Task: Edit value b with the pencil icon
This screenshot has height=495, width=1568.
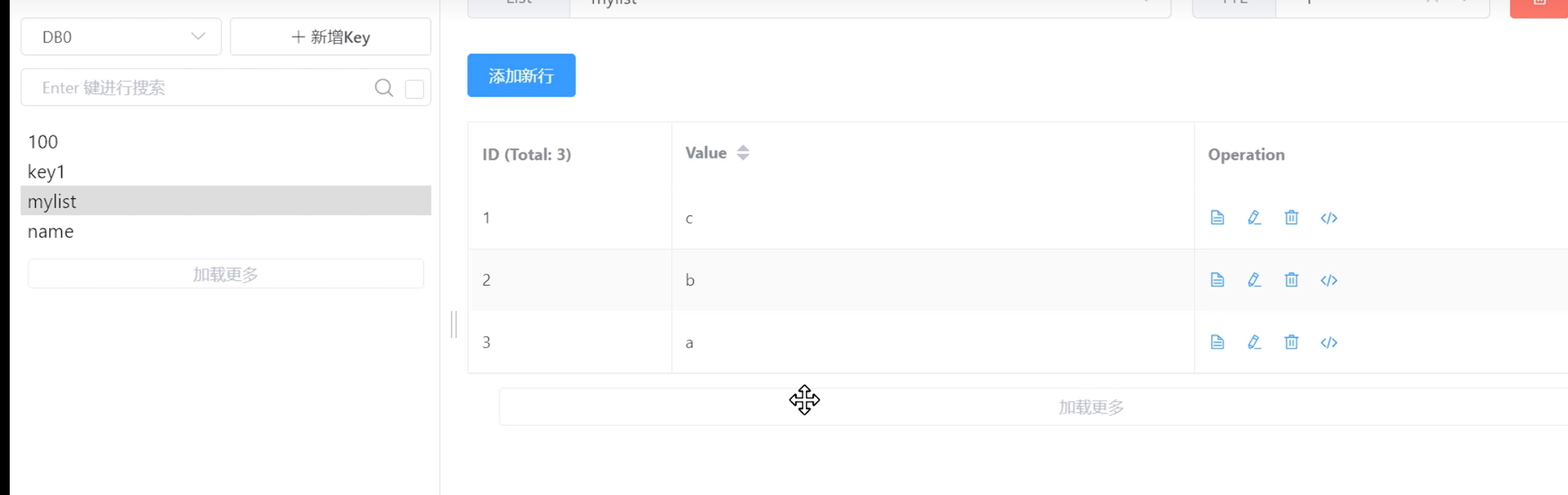Action: click(x=1254, y=280)
